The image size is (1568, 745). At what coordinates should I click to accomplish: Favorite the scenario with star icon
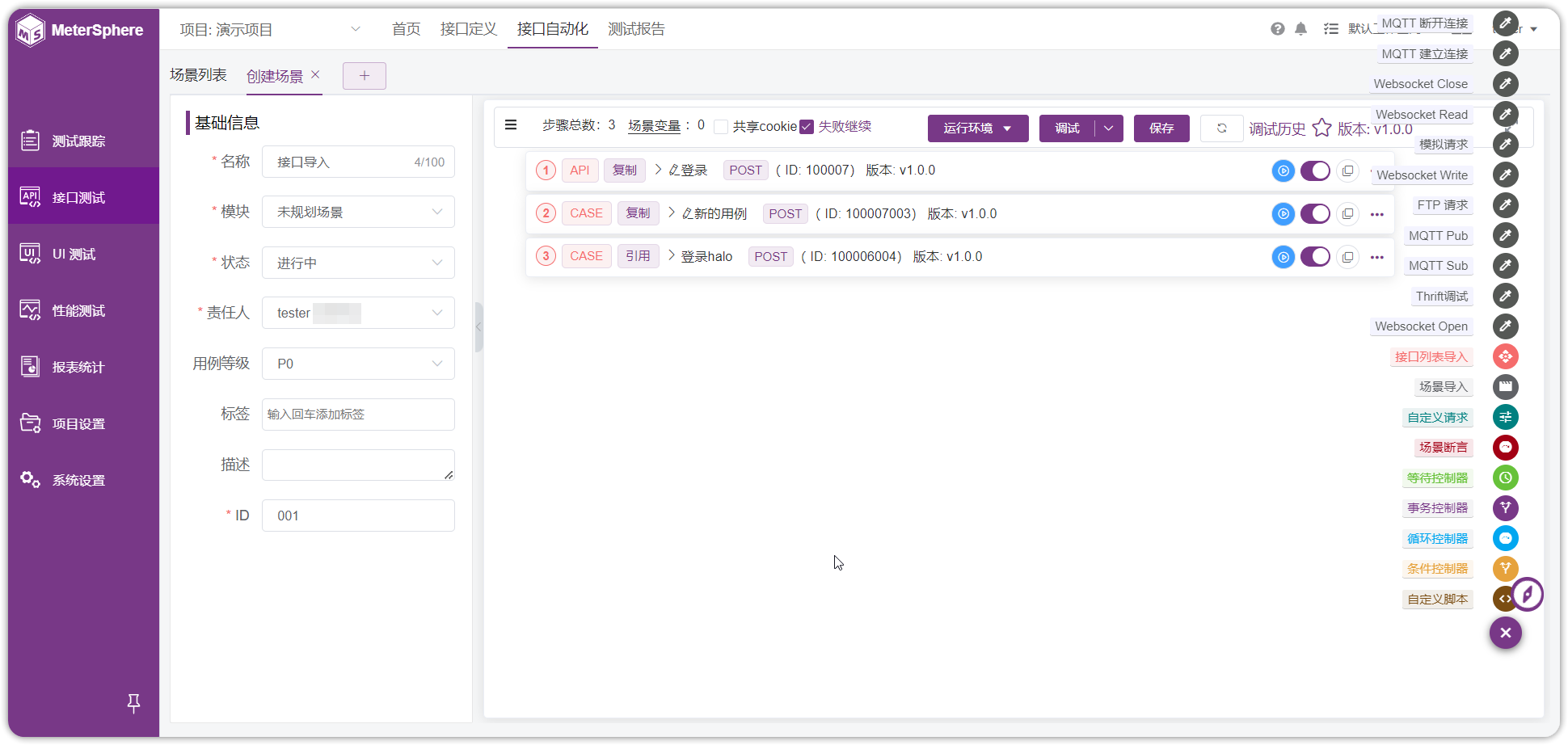(x=1321, y=128)
